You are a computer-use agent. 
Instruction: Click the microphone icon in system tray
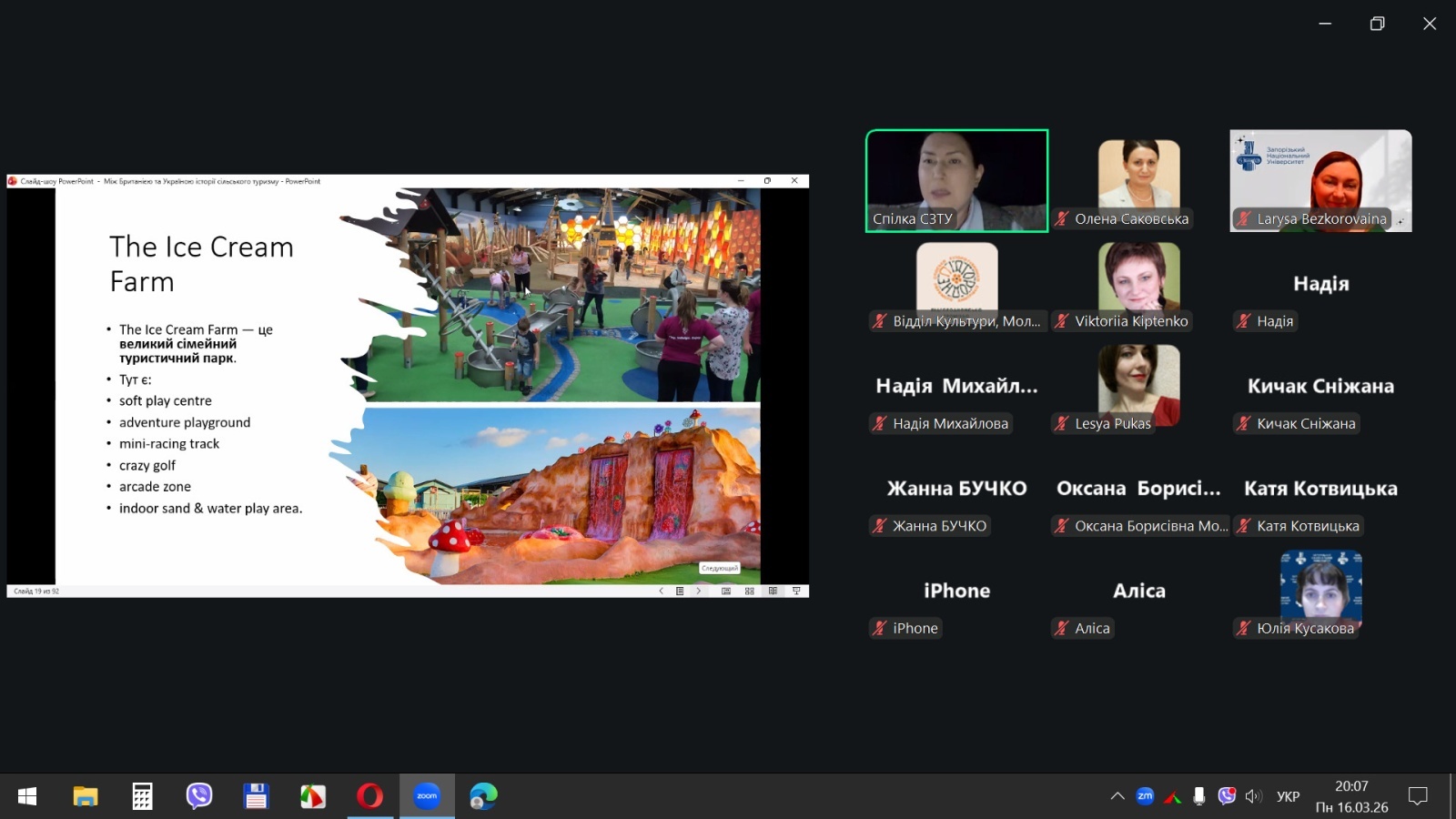(x=1199, y=796)
